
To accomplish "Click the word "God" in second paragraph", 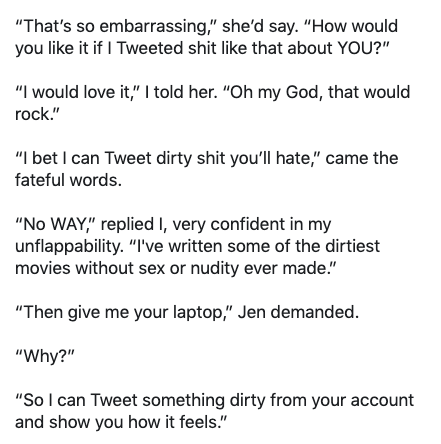I will coord(303,92).
